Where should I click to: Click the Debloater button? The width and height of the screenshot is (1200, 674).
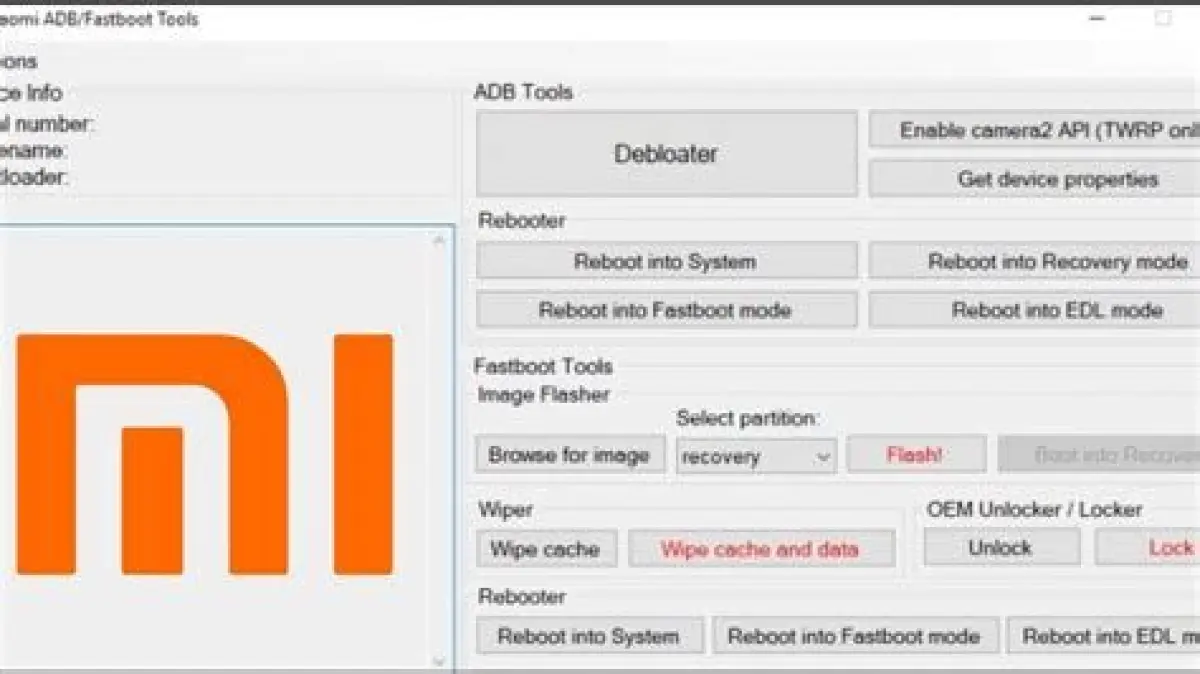pyautogui.click(x=666, y=154)
